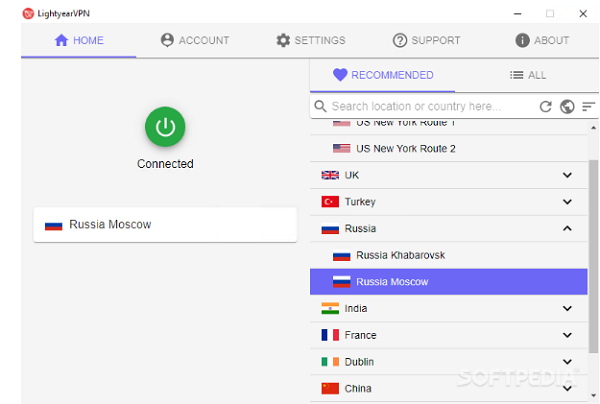Click the green power button to disconnect
This screenshot has height=404, width=600.
tap(165, 127)
